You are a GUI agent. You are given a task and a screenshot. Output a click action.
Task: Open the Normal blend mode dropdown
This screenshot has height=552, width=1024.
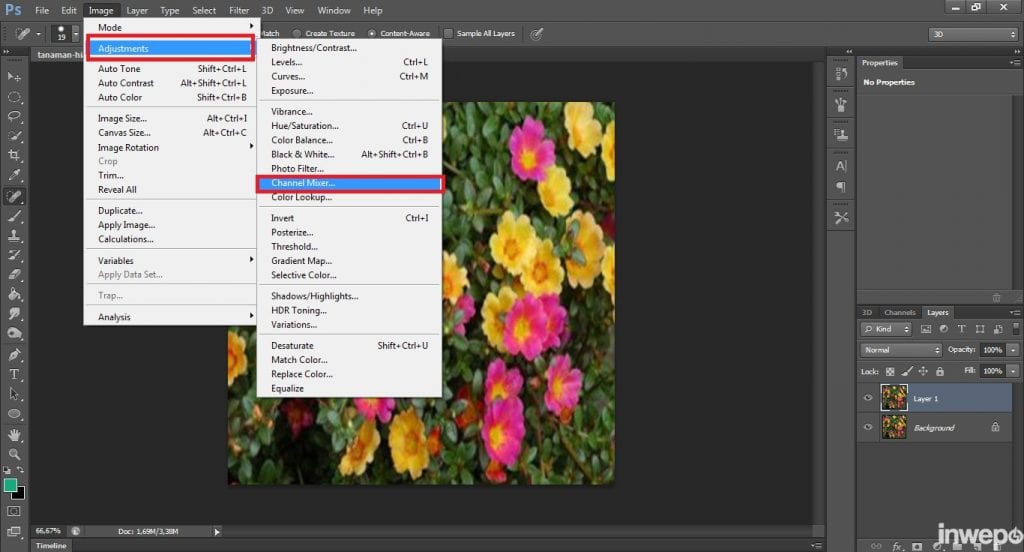pos(901,350)
